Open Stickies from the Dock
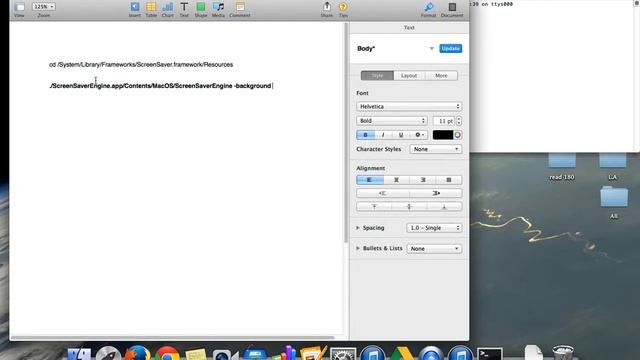The height and width of the screenshot is (360, 640). (x=196, y=354)
